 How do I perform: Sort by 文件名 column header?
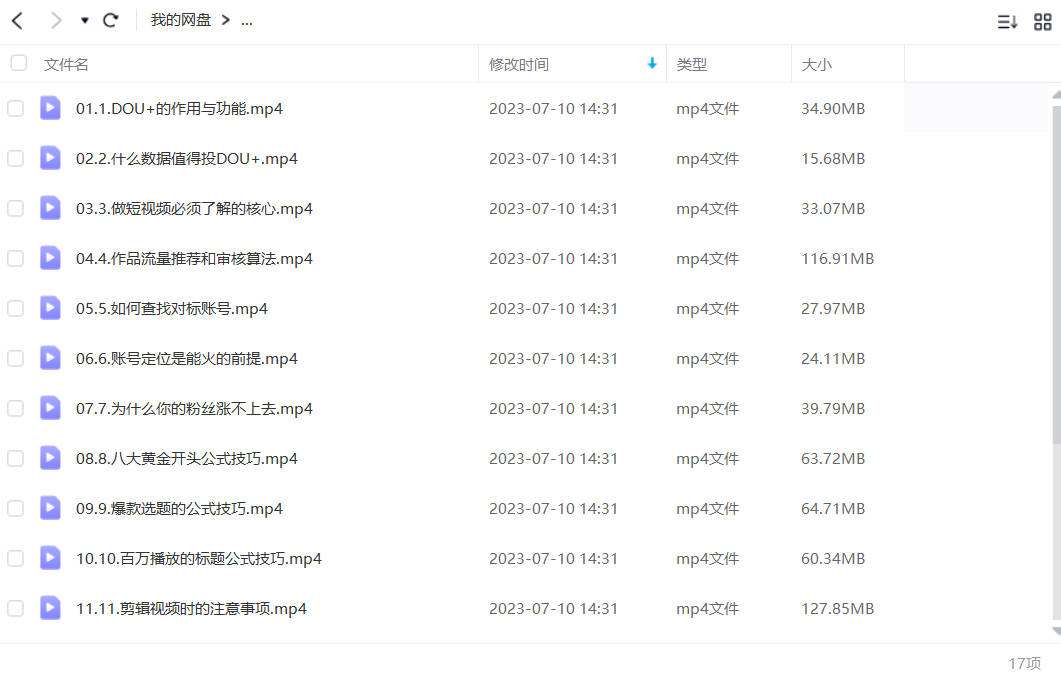(66, 64)
